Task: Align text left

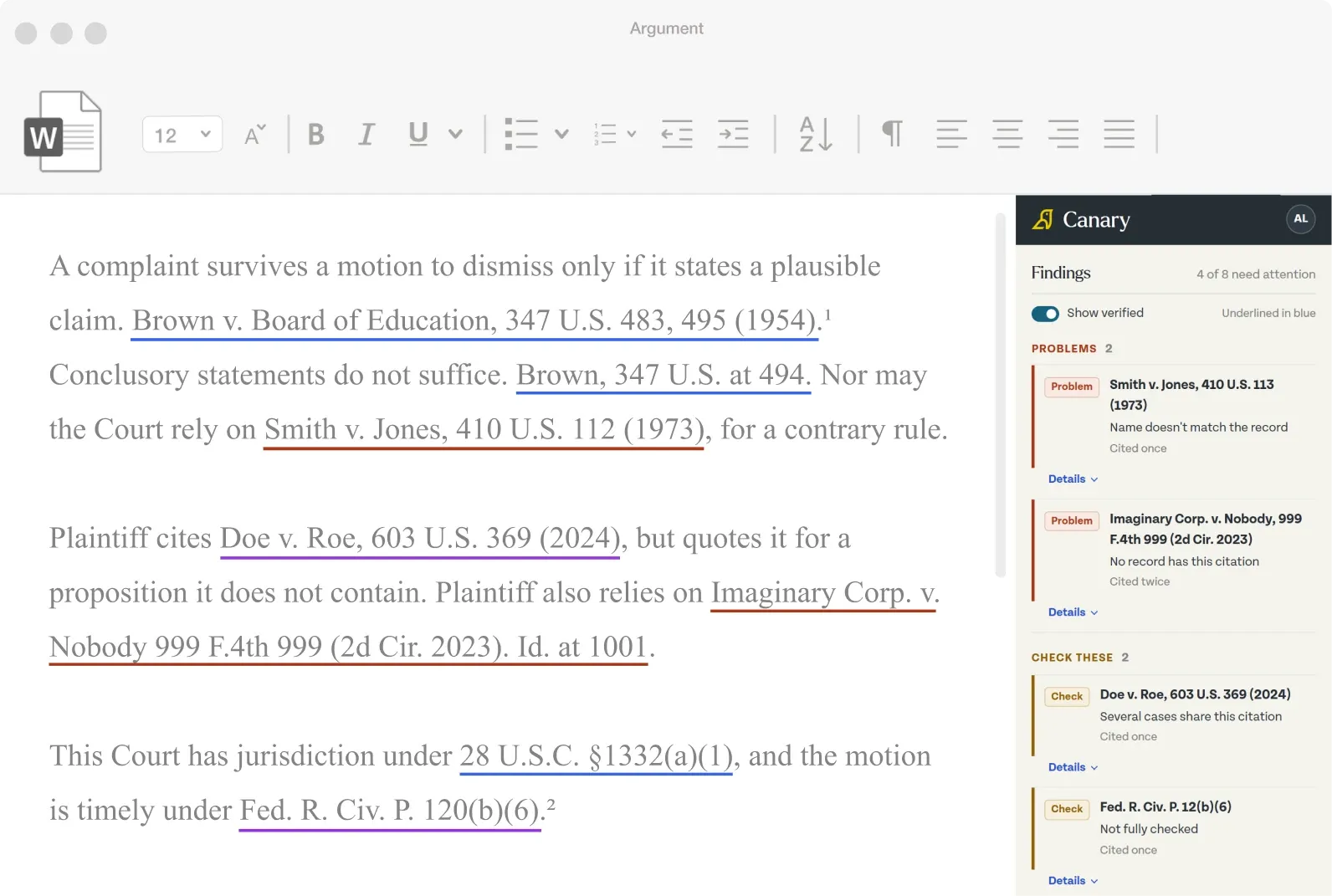Action: point(951,134)
